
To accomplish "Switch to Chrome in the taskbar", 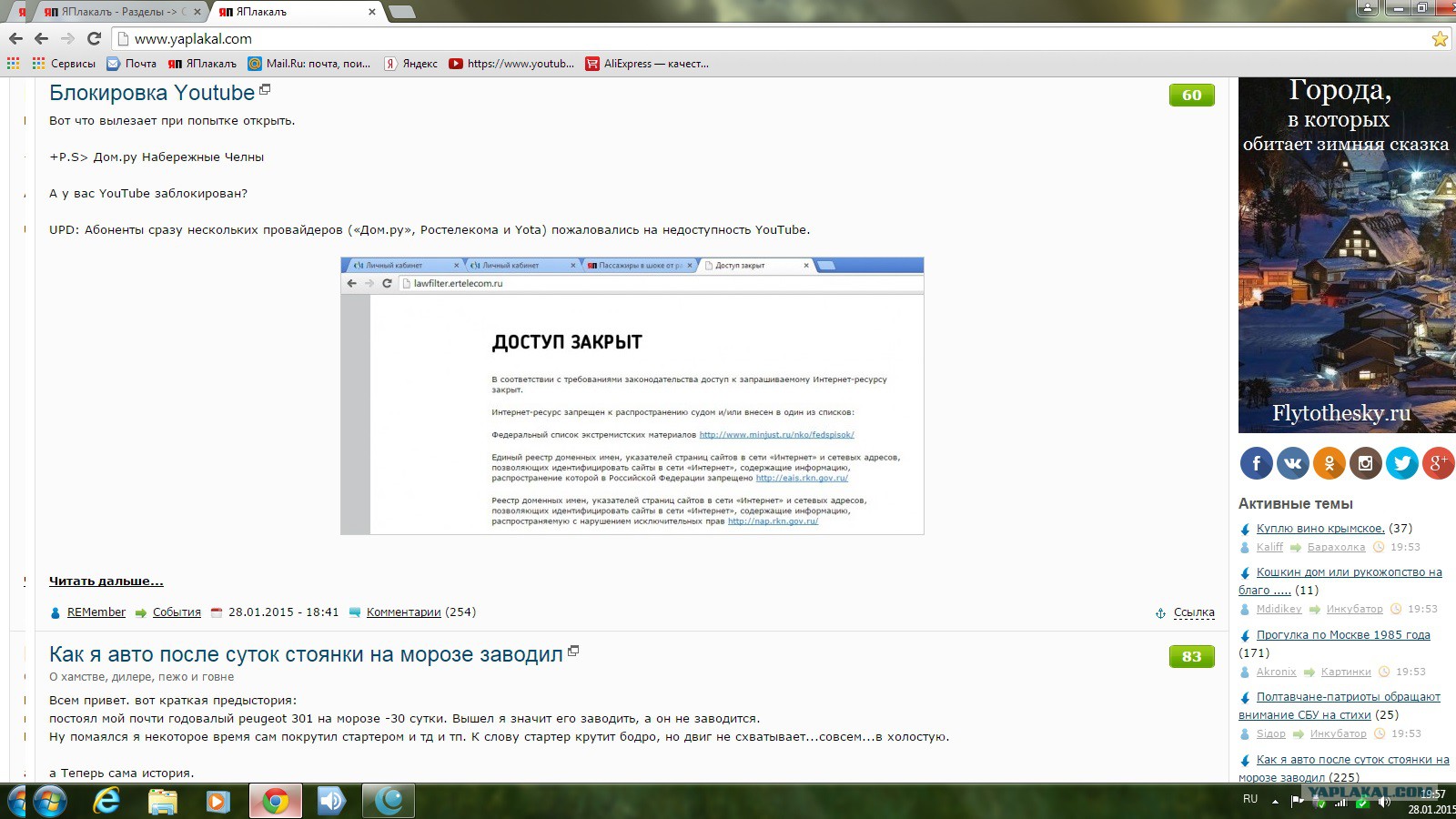I will [276, 801].
